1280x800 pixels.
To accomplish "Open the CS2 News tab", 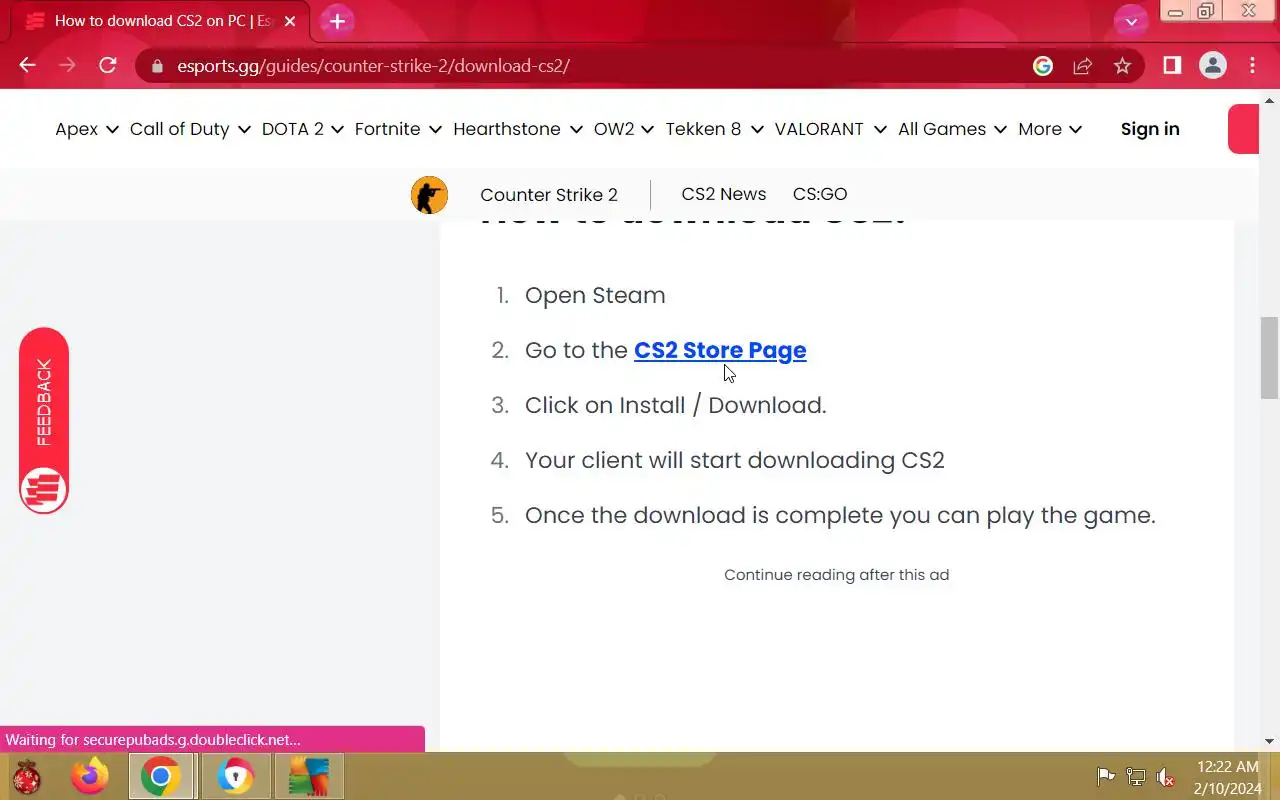I will [x=724, y=194].
